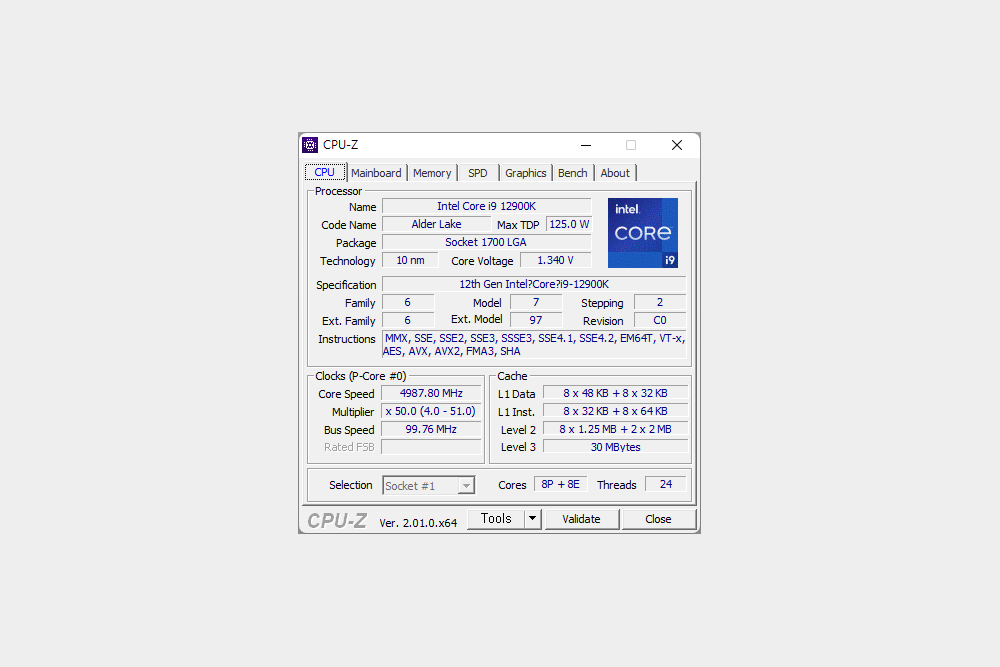Viewport: 1000px width, 667px height.
Task: Click the Validate button
Action: point(582,519)
